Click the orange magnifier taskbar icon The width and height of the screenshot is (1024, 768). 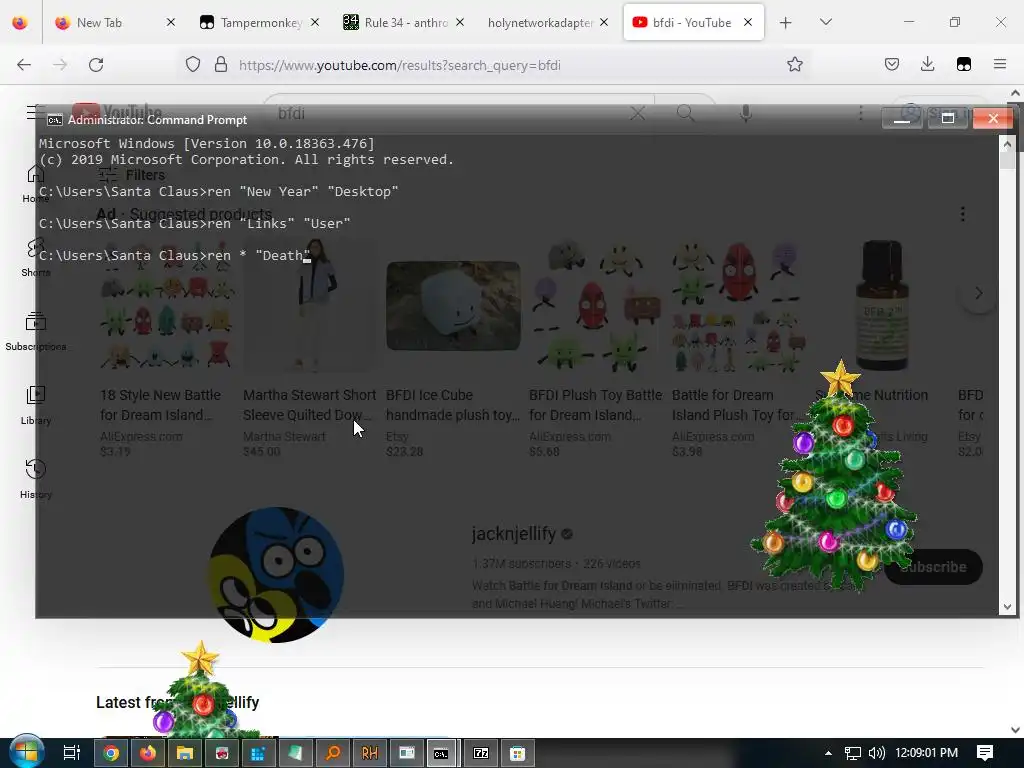[333, 753]
